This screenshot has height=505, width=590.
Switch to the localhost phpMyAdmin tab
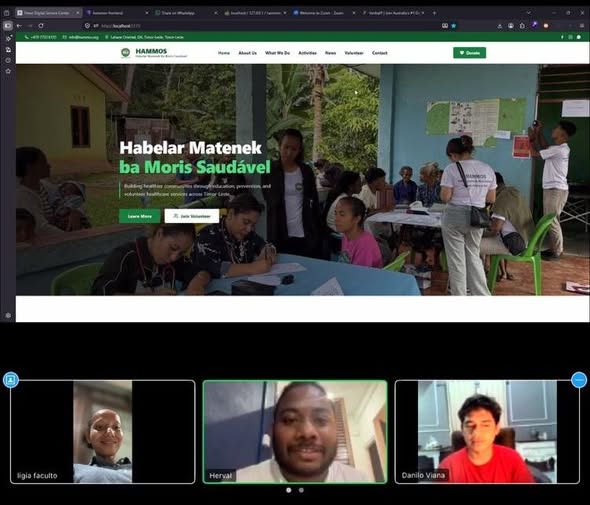pos(255,13)
